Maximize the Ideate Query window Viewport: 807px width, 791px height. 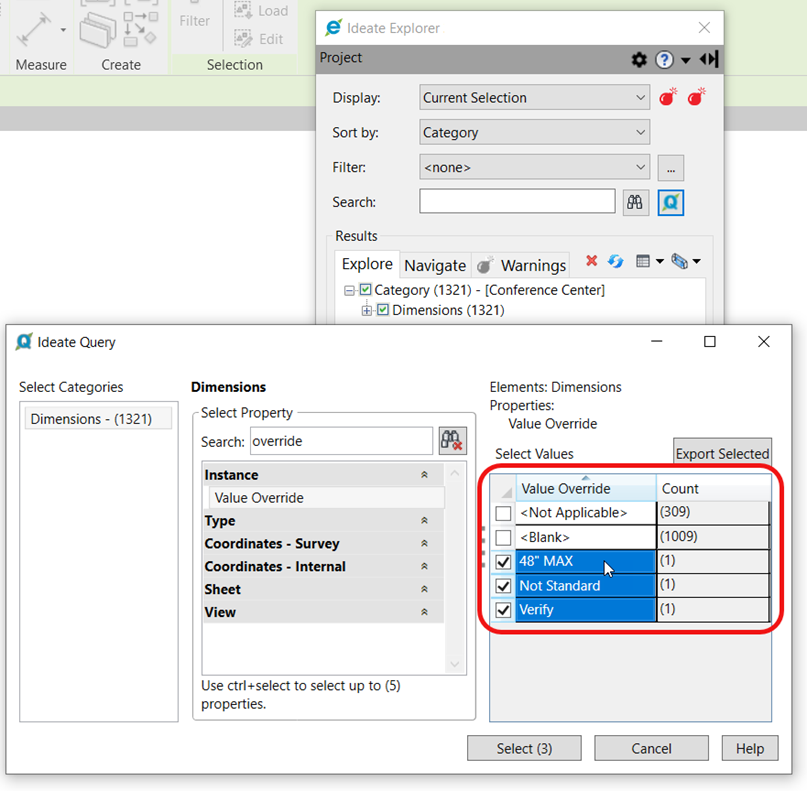pyautogui.click(x=710, y=342)
